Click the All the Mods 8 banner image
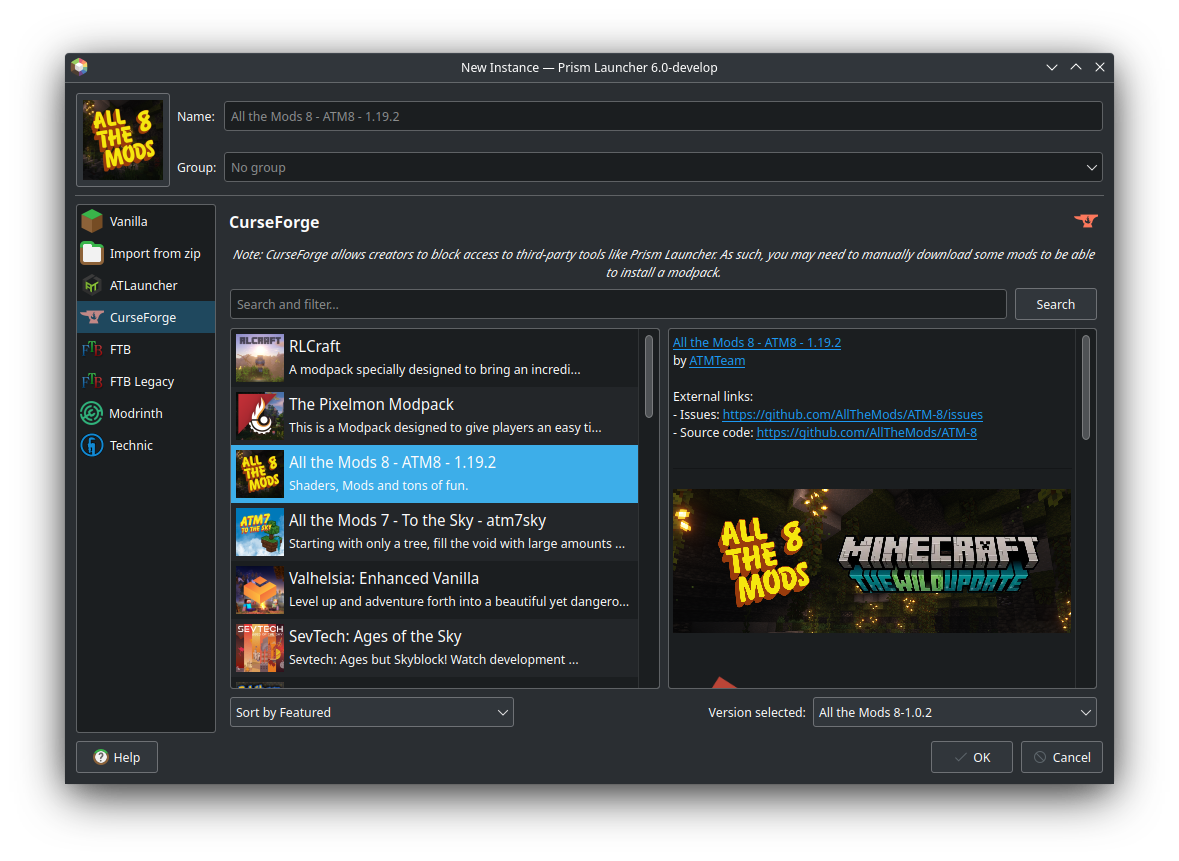The image size is (1179, 861). click(871, 561)
